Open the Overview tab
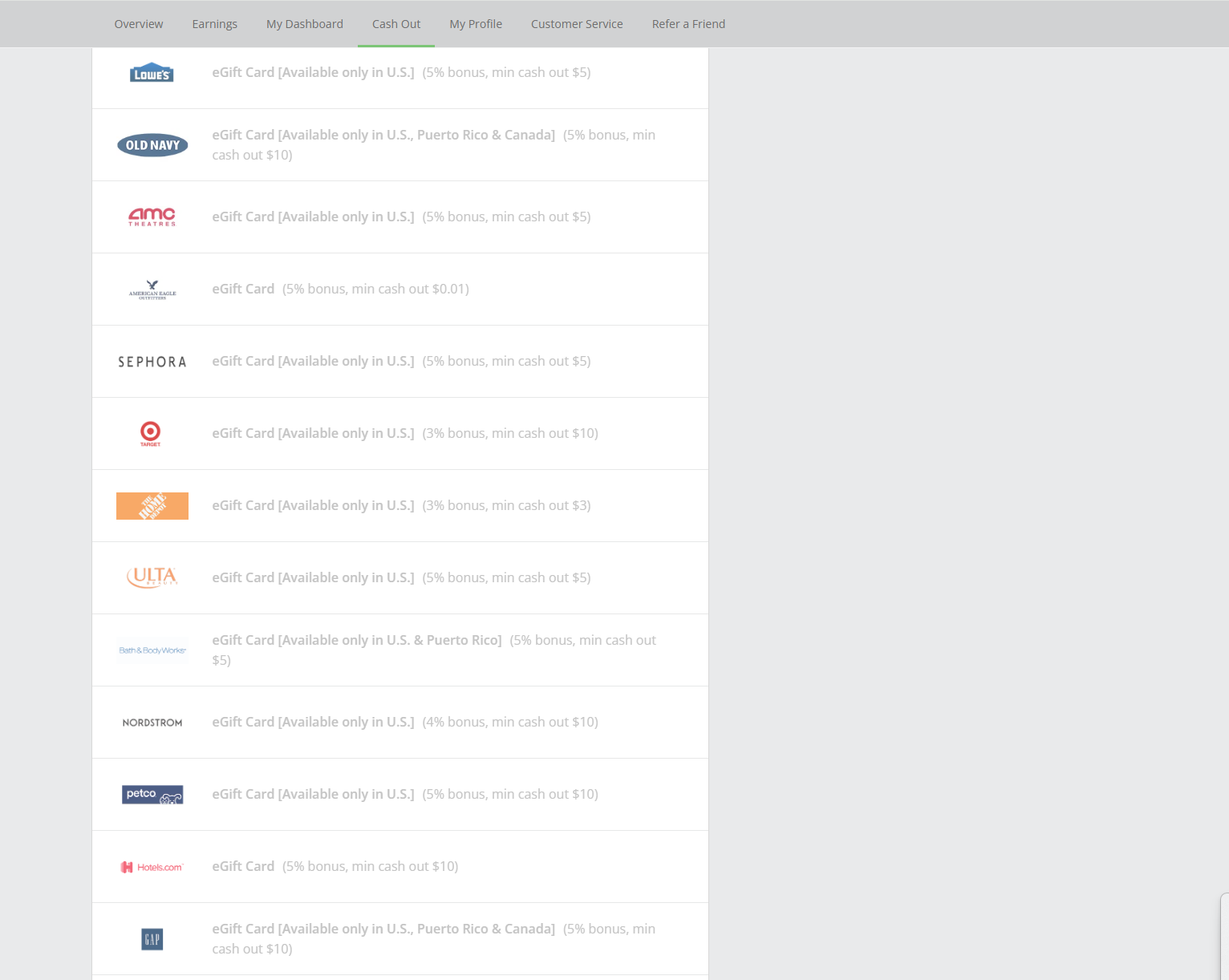The height and width of the screenshot is (980, 1229). point(139,24)
